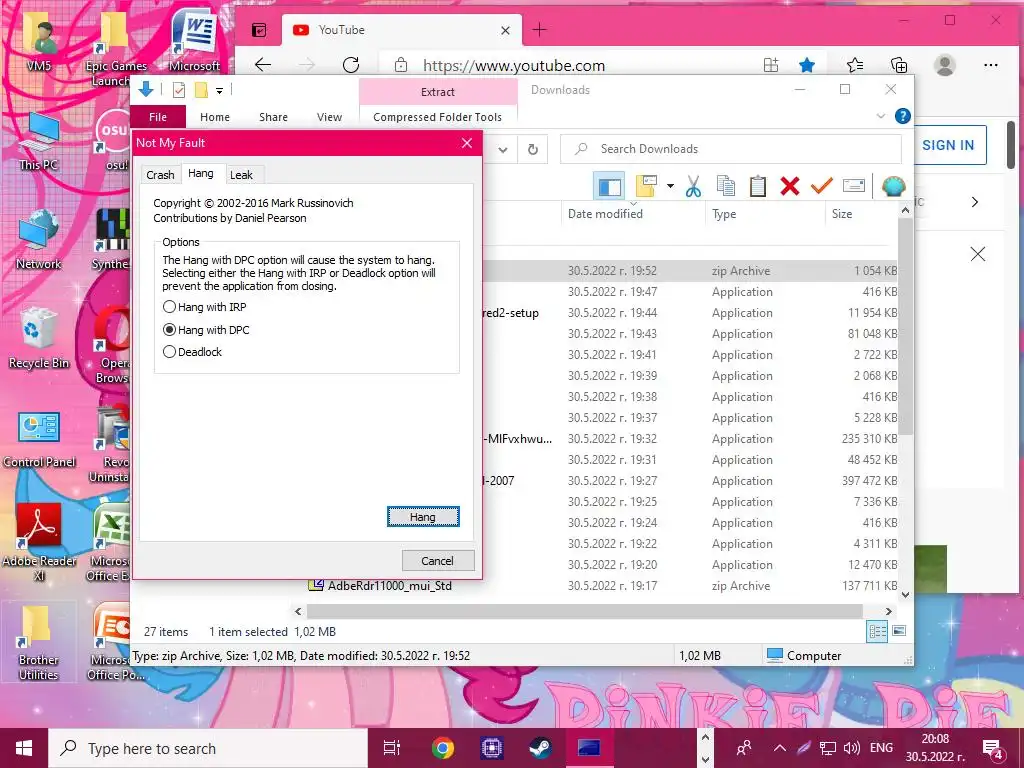
Task: Click the SIGN IN button on YouTube
Action: tap(948, 145)
